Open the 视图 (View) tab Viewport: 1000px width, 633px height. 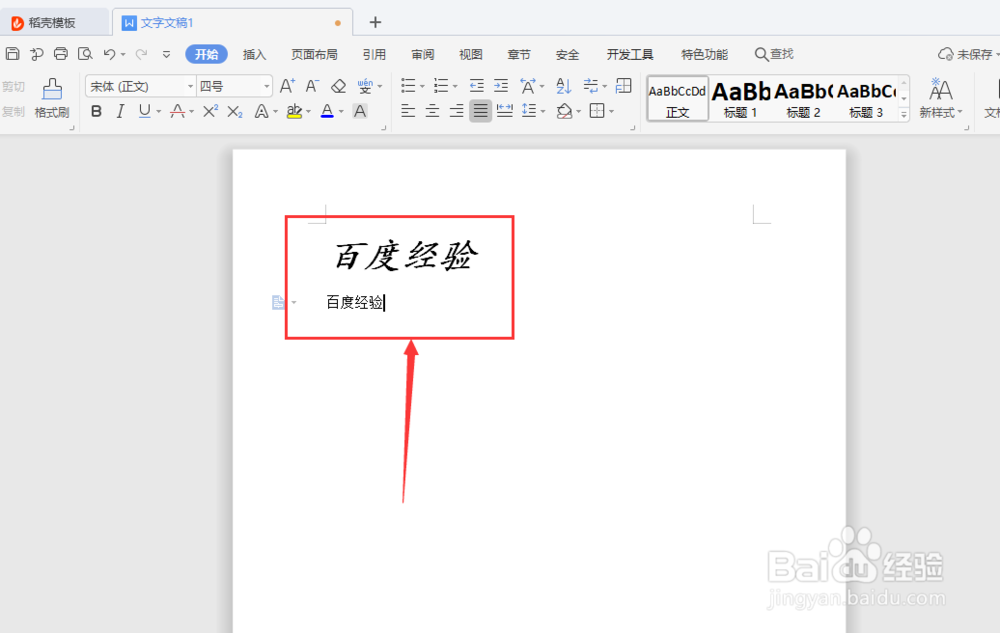pos(471,54)
